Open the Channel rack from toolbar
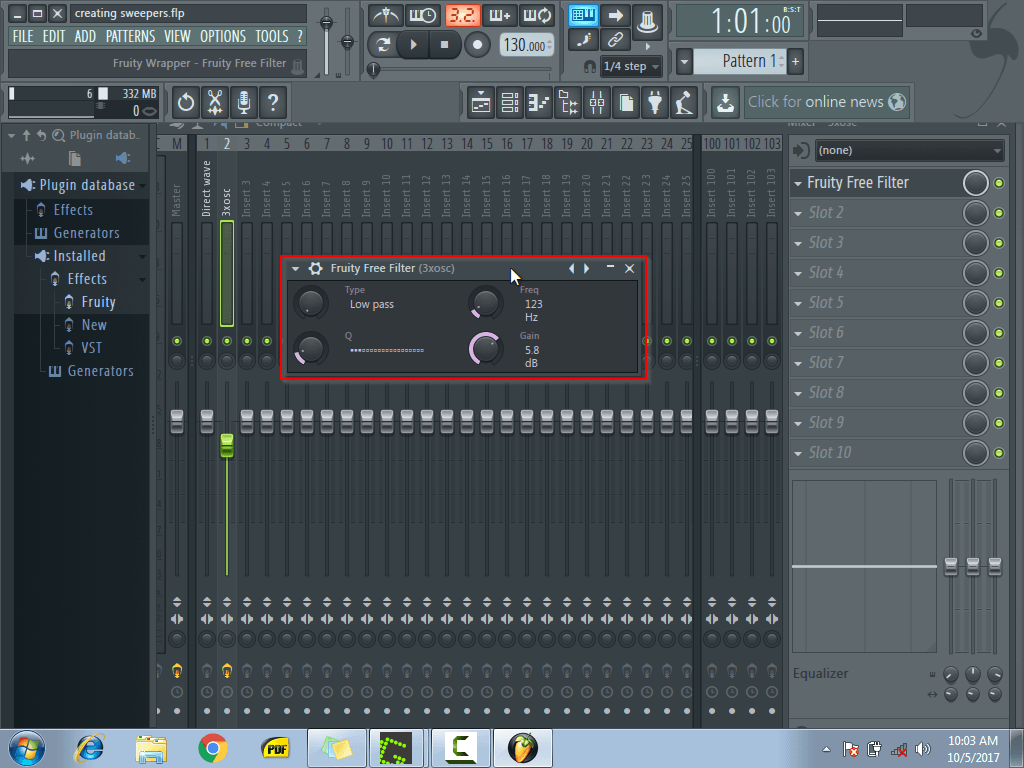Image resolution: width=1024 pixels, height=768 pixels. (x=510, y=103)
